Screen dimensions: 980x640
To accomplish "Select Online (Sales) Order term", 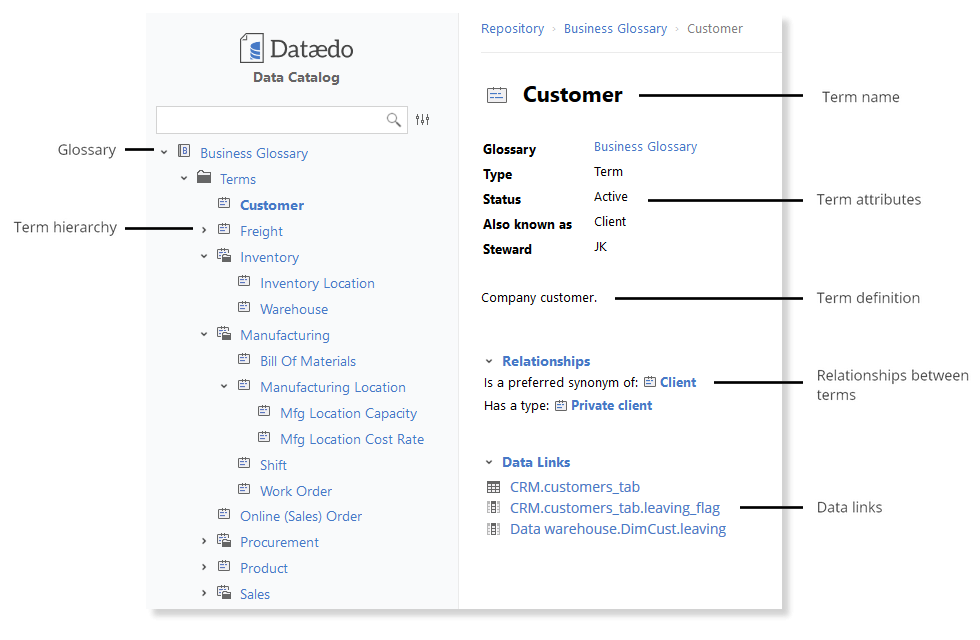I will 301,516.
